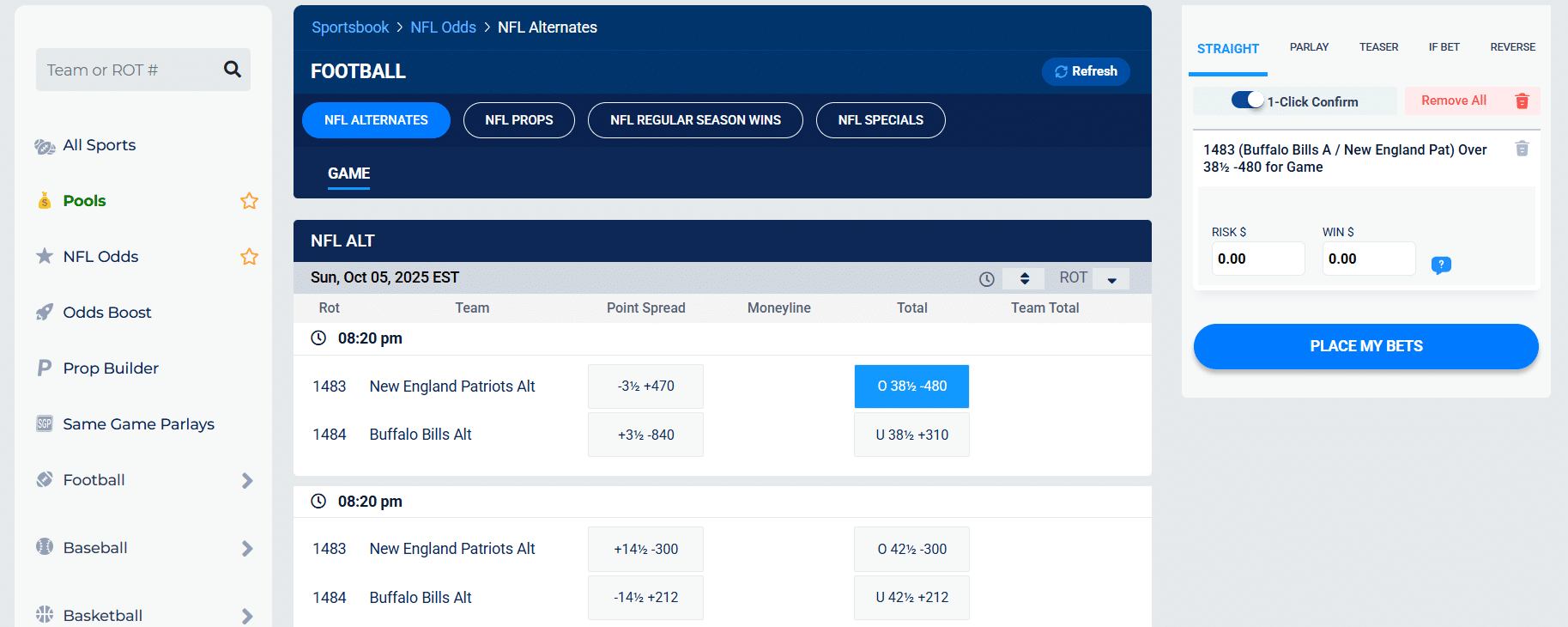Click the Basketball sport icon
The height and width of the screenshot is (627, 1568).
45,614
